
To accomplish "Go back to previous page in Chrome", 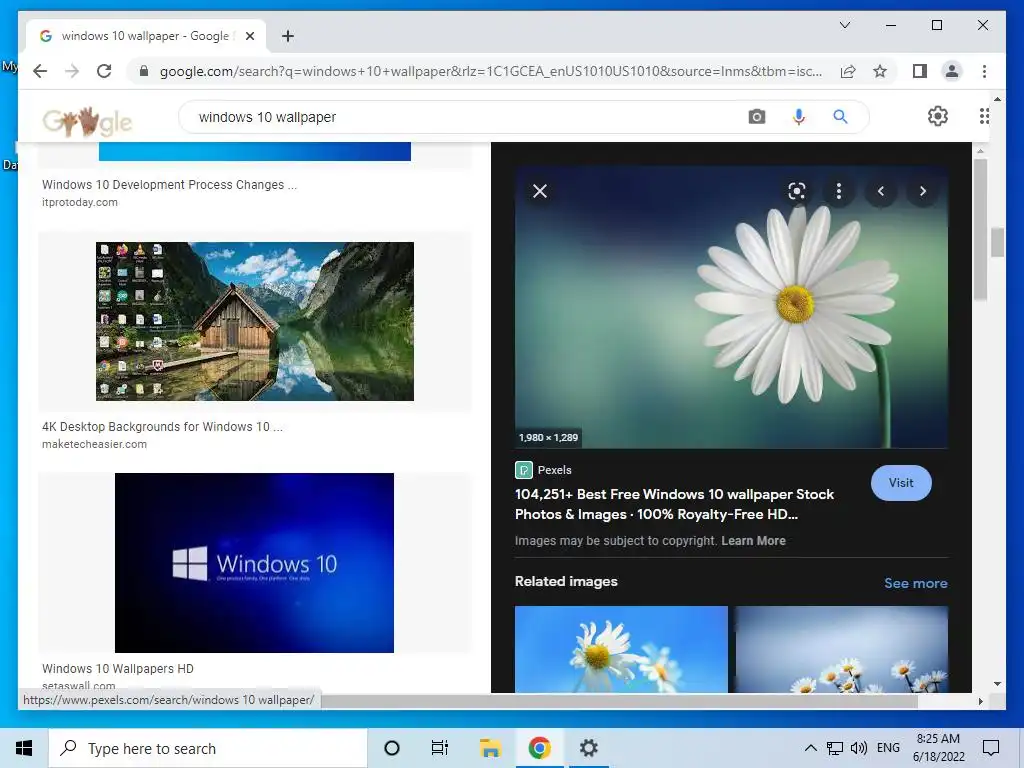I will pos(40,71).
